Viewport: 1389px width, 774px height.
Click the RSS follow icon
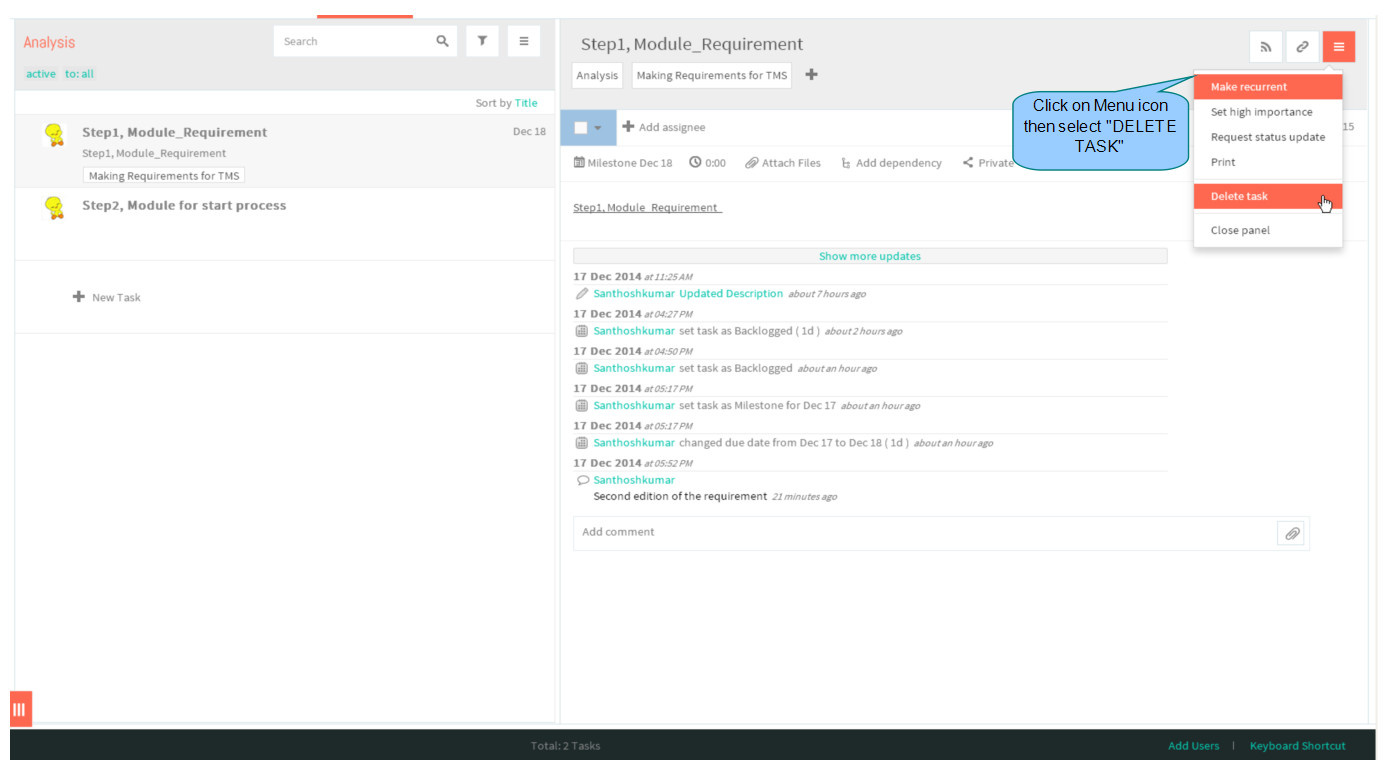click(1265, 47)
